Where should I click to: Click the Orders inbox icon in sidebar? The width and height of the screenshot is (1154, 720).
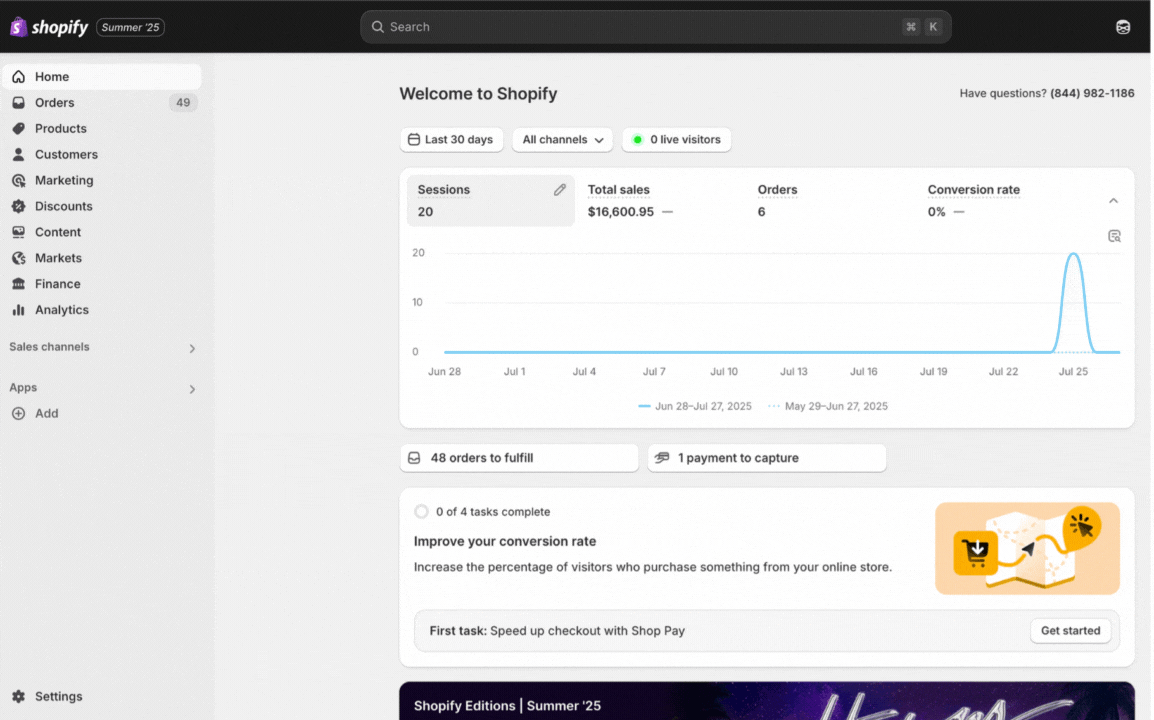[18, 102]
